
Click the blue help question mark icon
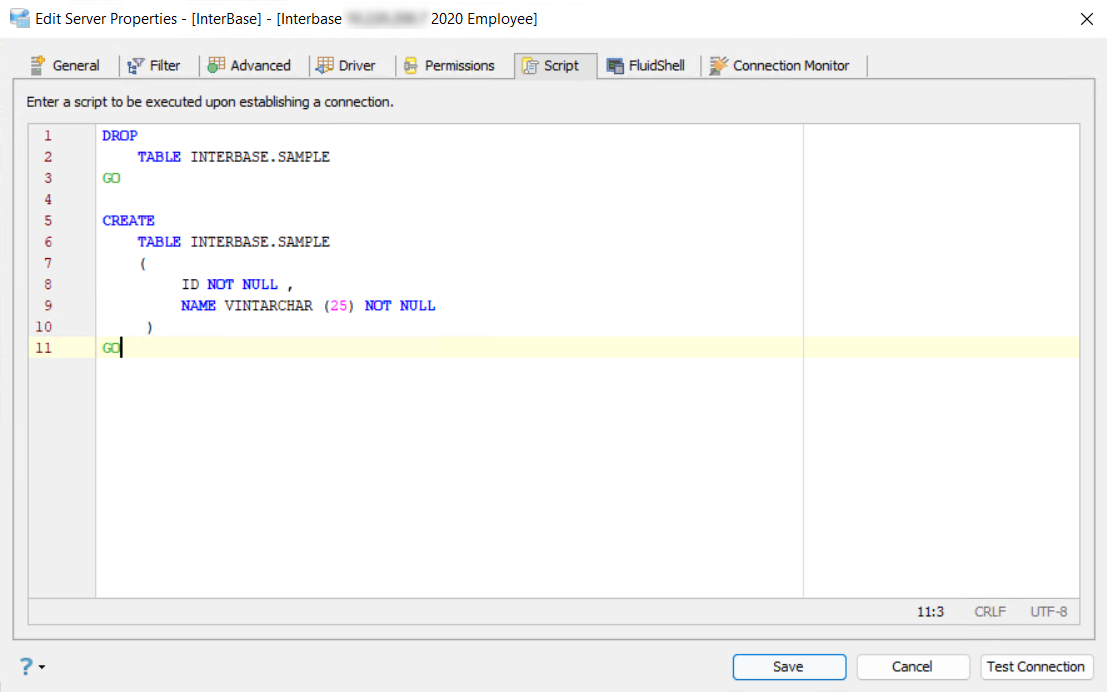tap(26, 666)
